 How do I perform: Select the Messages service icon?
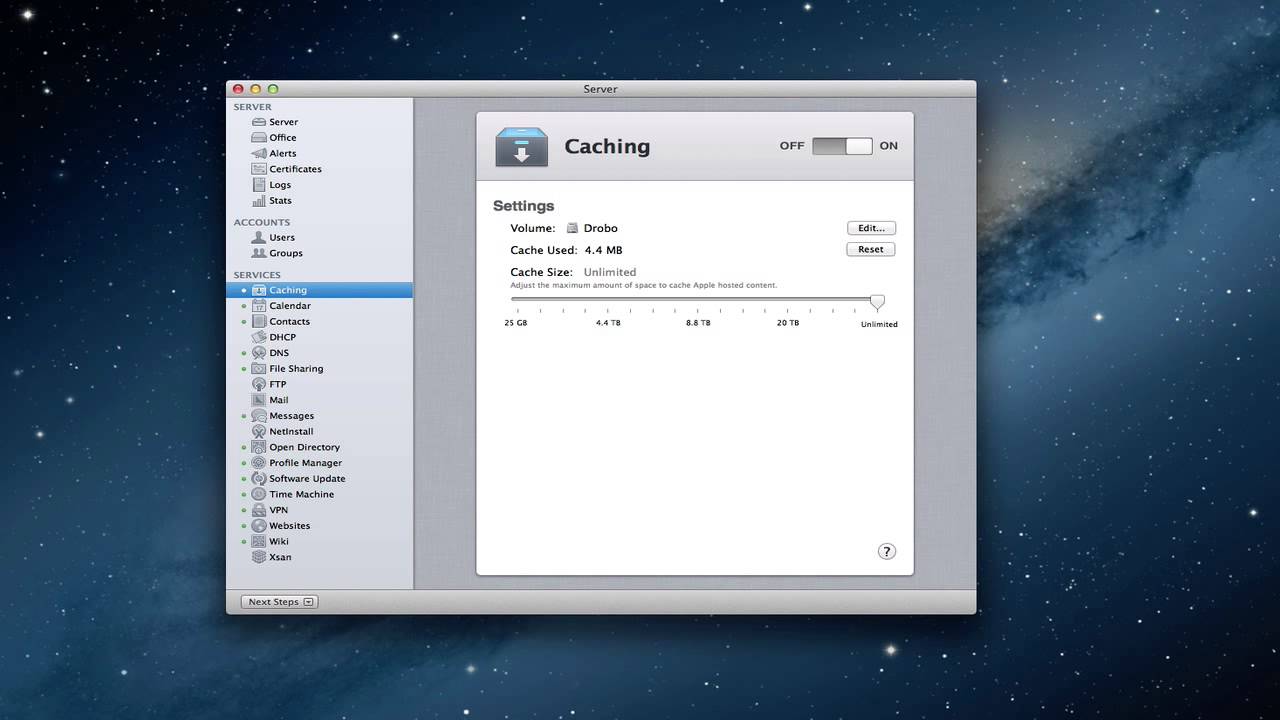pyautogui.click(x=259, y=416)
